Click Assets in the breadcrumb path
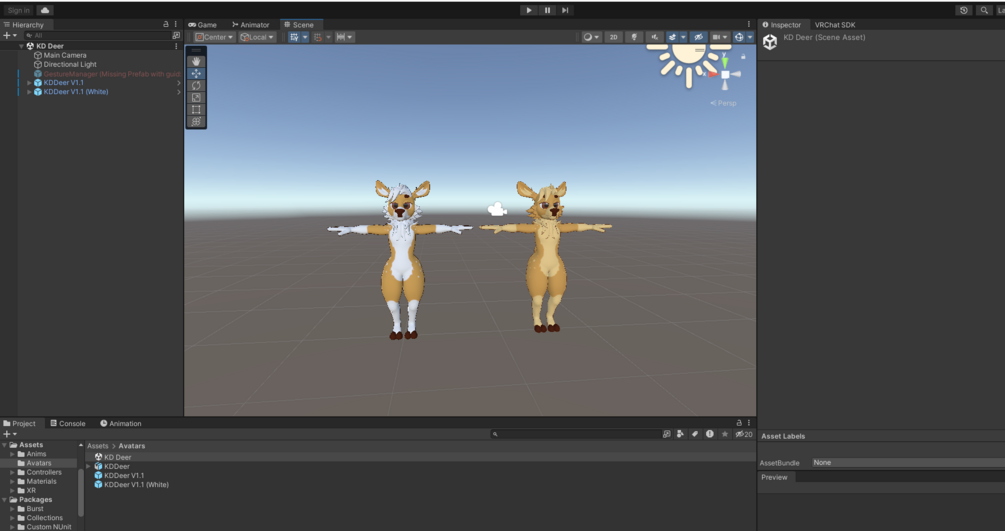 click(97, 446)
